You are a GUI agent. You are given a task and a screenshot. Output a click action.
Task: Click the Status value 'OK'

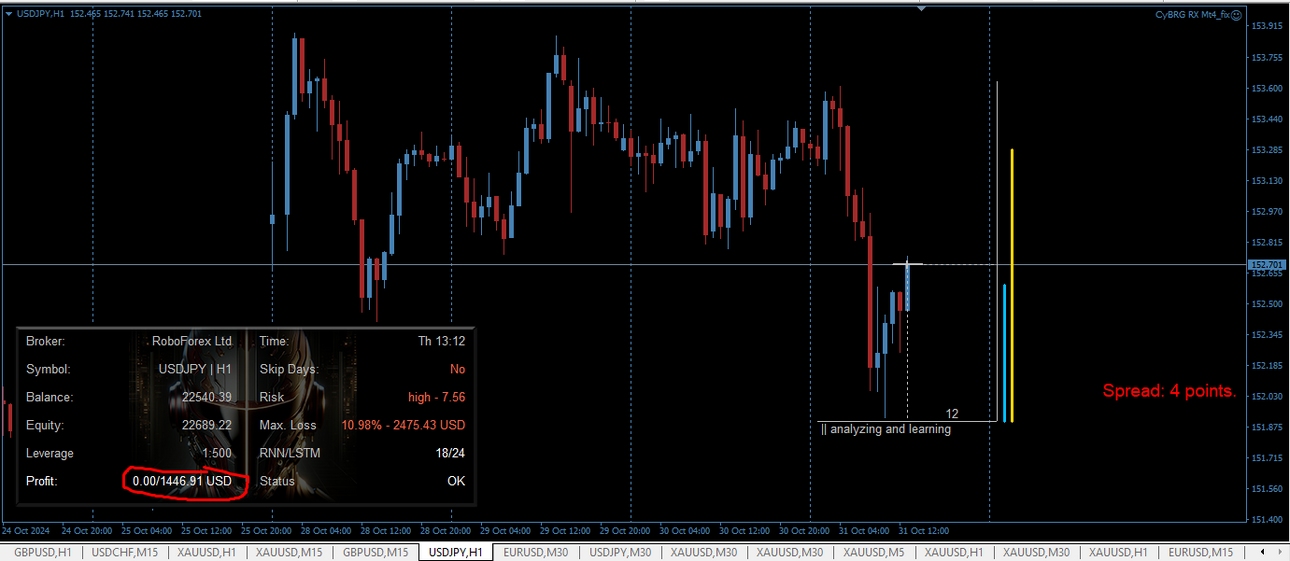click(456, 481)
